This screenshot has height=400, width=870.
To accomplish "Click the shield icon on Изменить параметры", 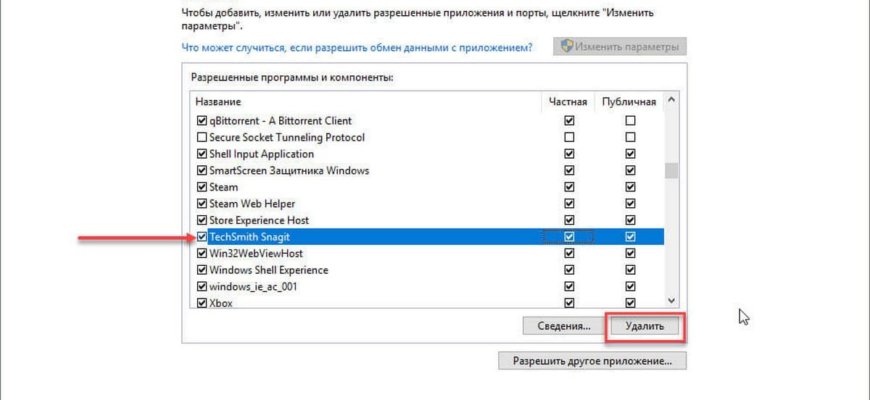I will (x=567, y=47).
